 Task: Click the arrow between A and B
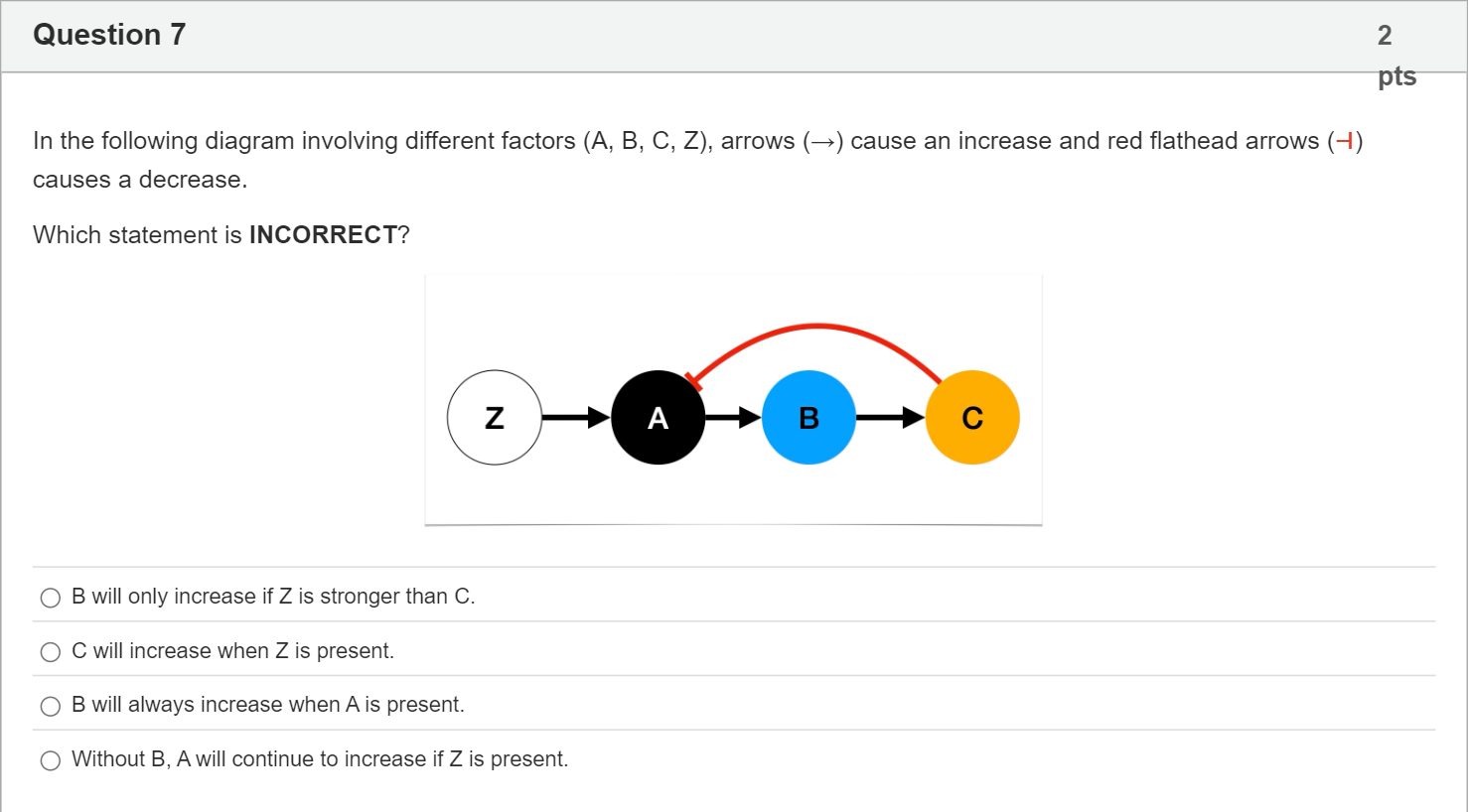tap(733, 418)
